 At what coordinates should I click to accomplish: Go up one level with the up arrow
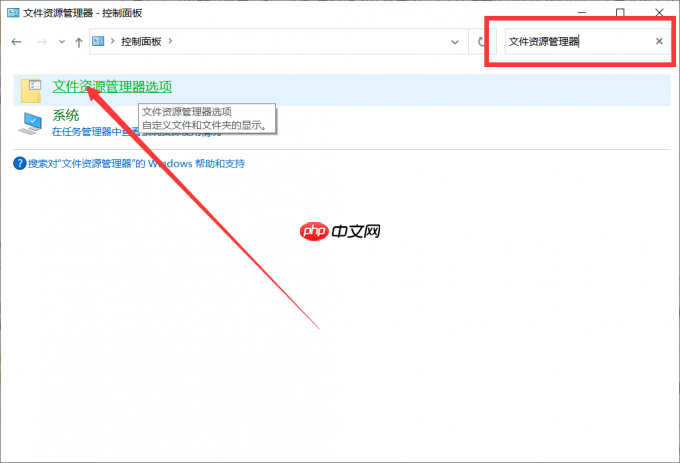click(x=78, y=42)
